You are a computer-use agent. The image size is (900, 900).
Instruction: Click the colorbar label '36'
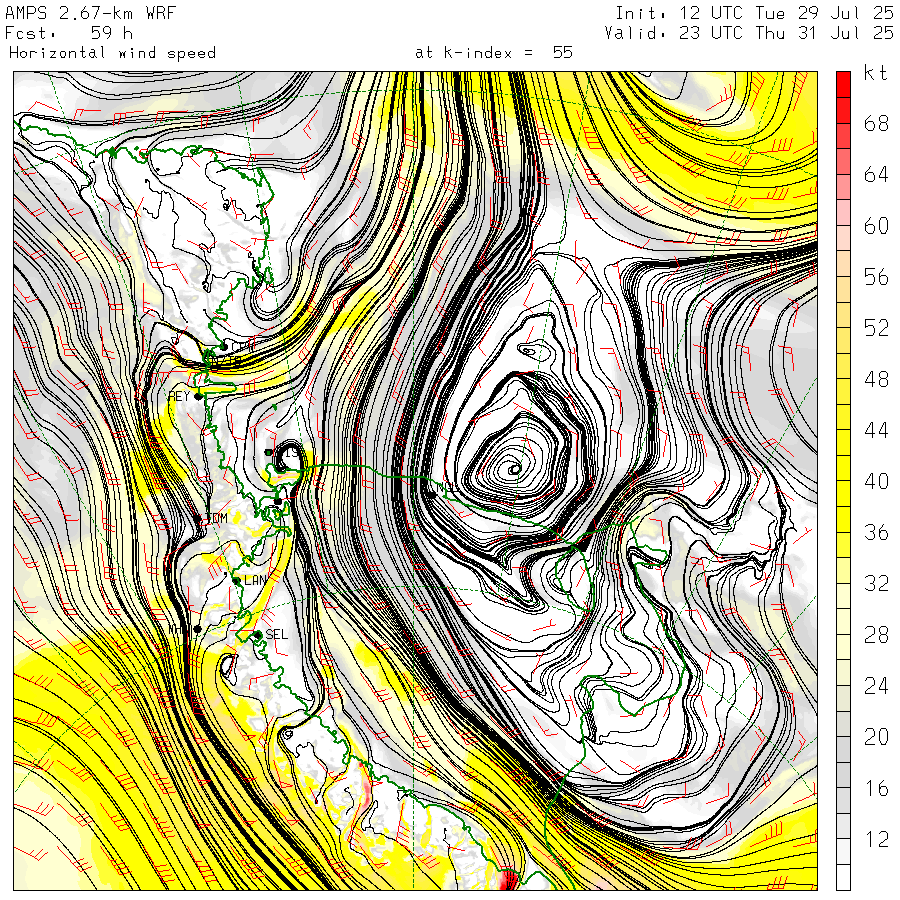[876, 532]
